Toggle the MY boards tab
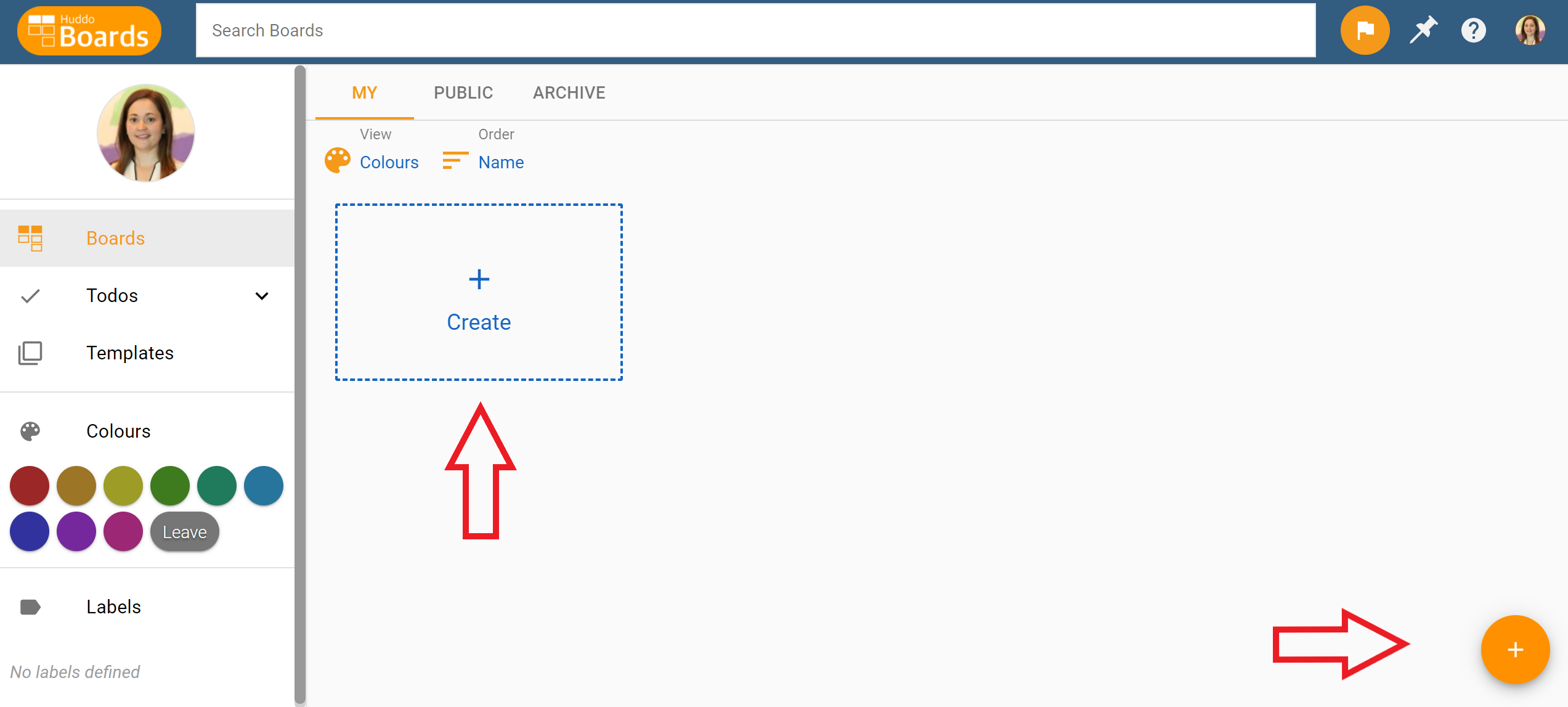 (364, 92)
